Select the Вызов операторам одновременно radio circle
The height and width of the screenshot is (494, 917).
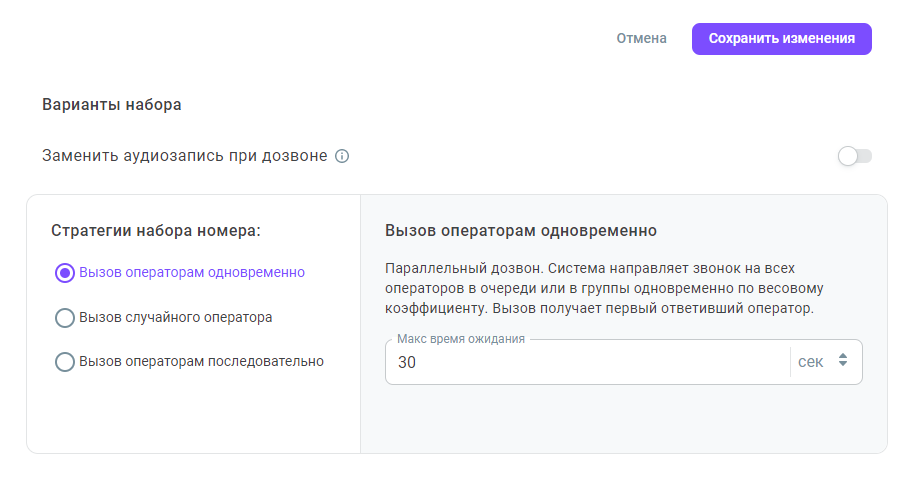pos(65,273)
